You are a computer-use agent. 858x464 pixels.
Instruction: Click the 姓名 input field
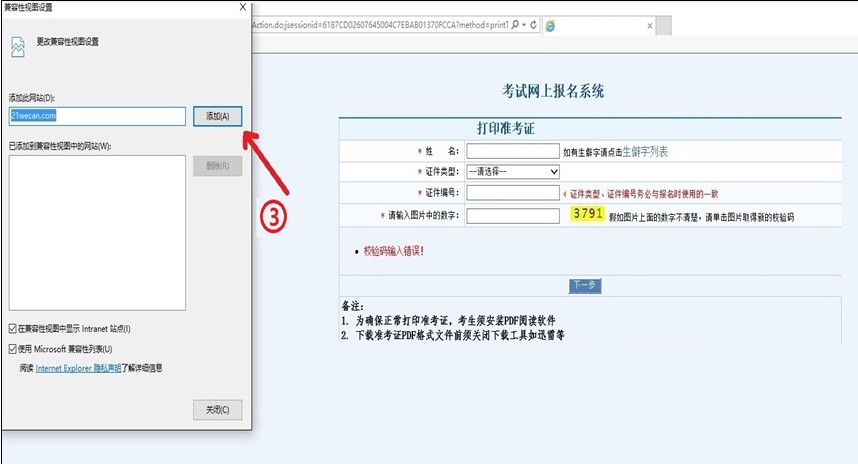[512, 151]
